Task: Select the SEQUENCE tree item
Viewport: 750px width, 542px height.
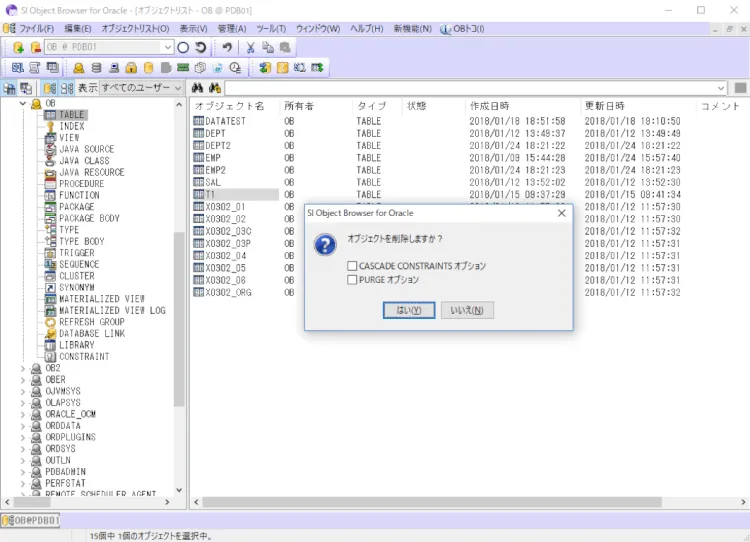Action: coord(79,265)
